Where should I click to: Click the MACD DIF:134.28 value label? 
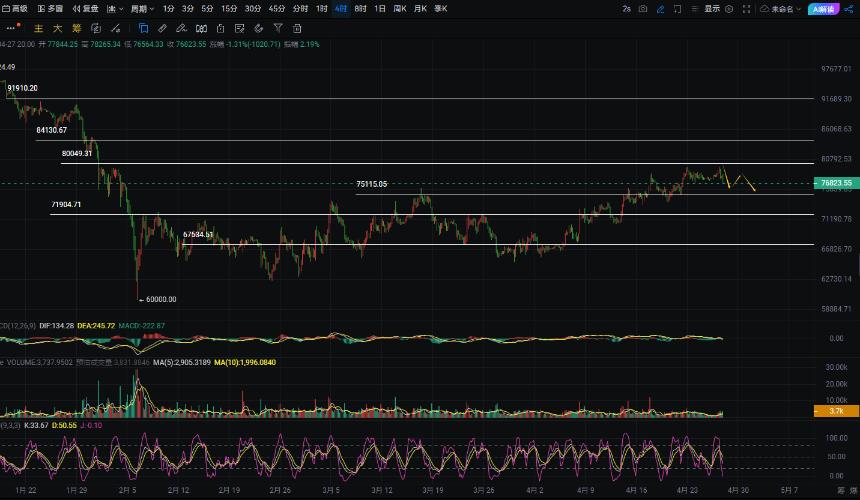pos(56,326)
